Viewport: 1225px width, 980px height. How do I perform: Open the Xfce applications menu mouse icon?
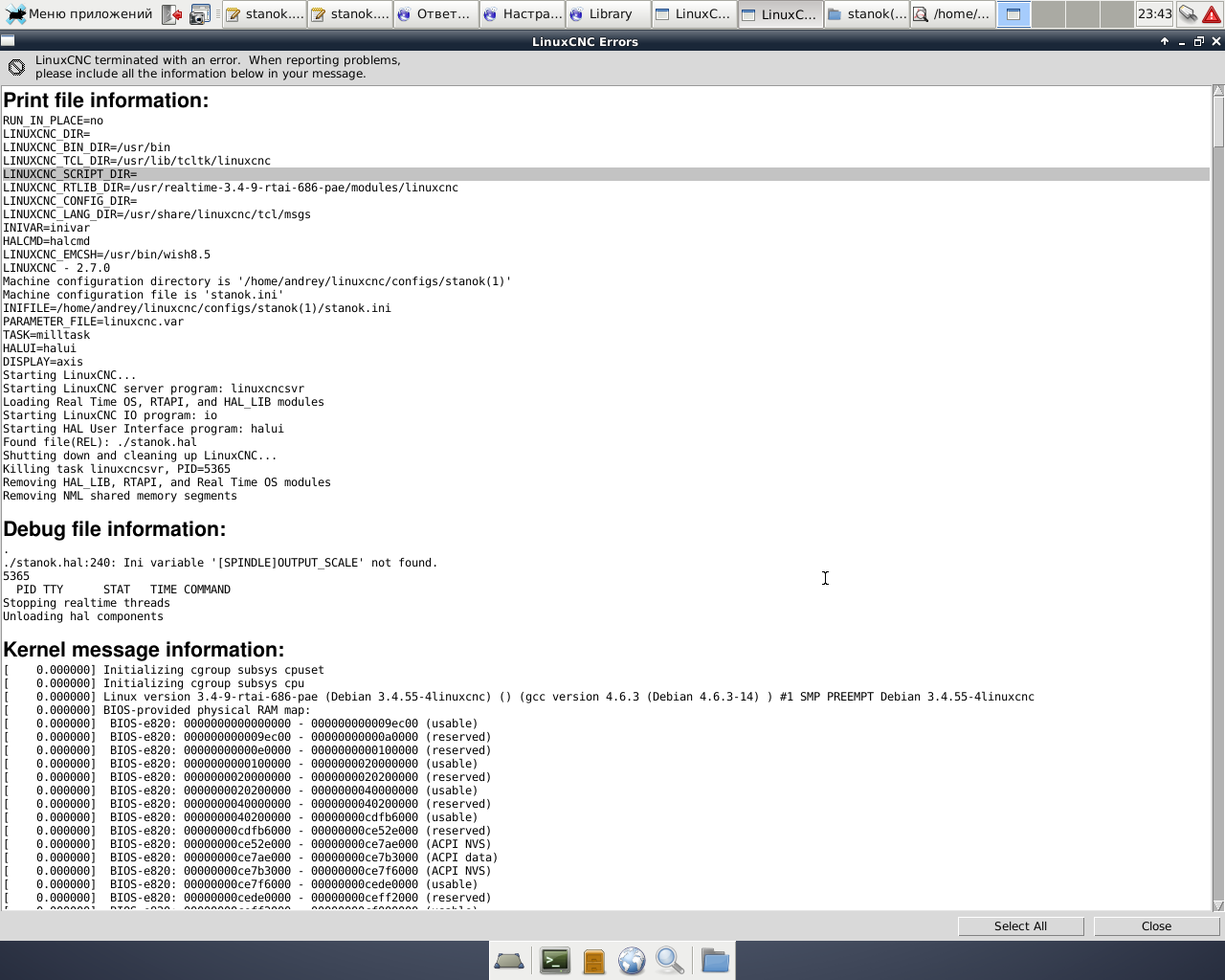coord(15,14)
